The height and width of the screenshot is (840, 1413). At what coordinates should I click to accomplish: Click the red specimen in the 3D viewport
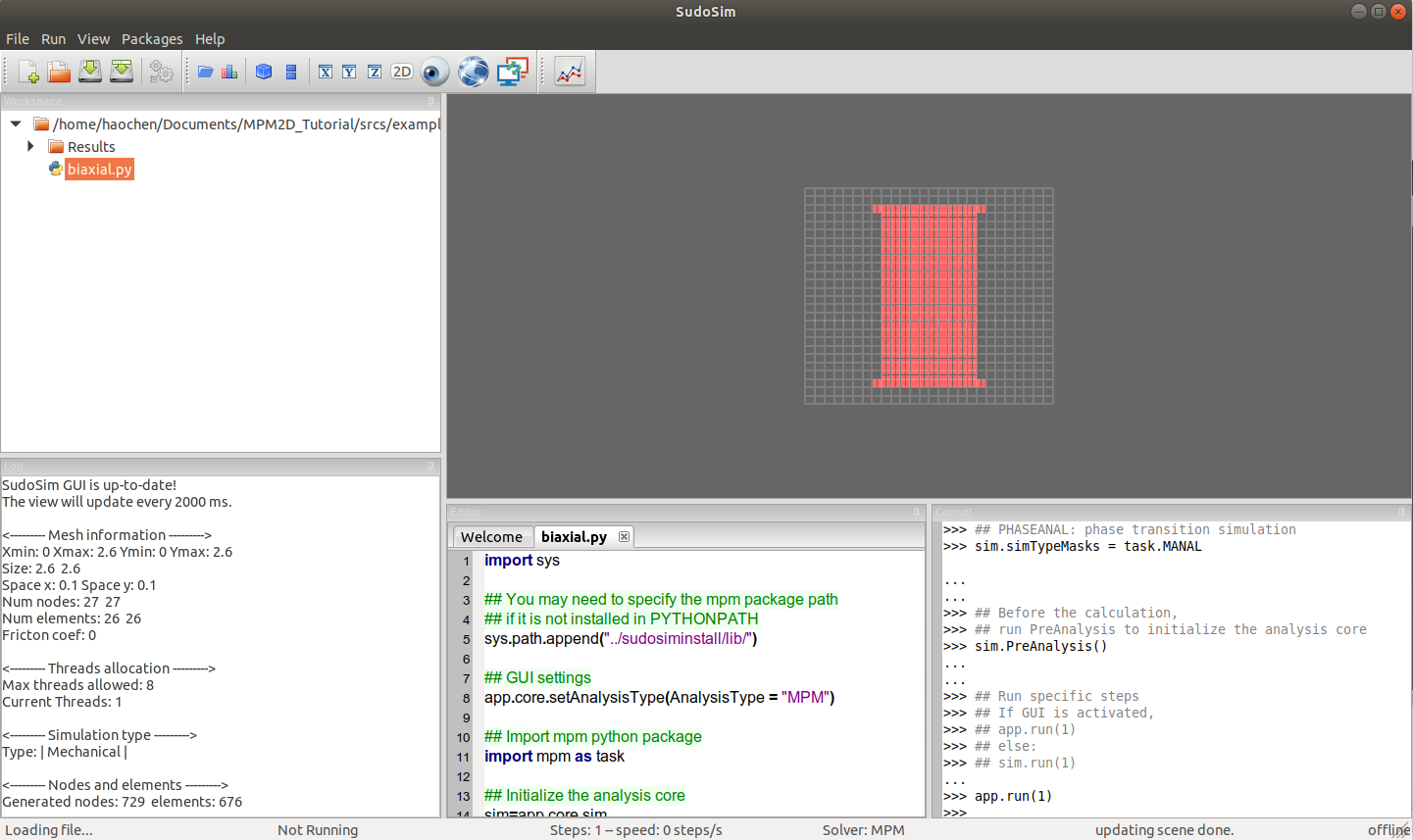point(929,296)
